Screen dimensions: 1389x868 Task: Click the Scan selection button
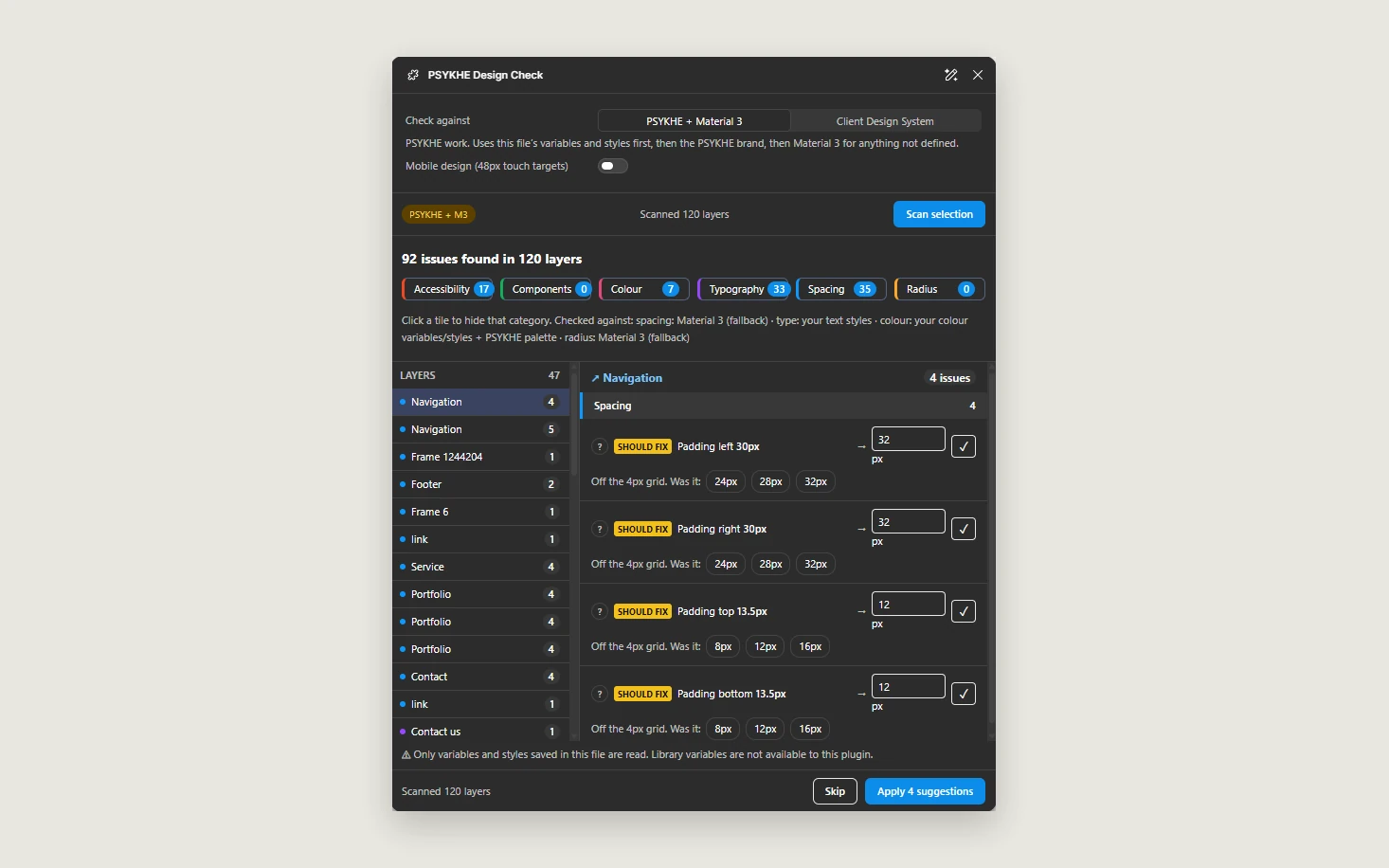click(939, 214)
